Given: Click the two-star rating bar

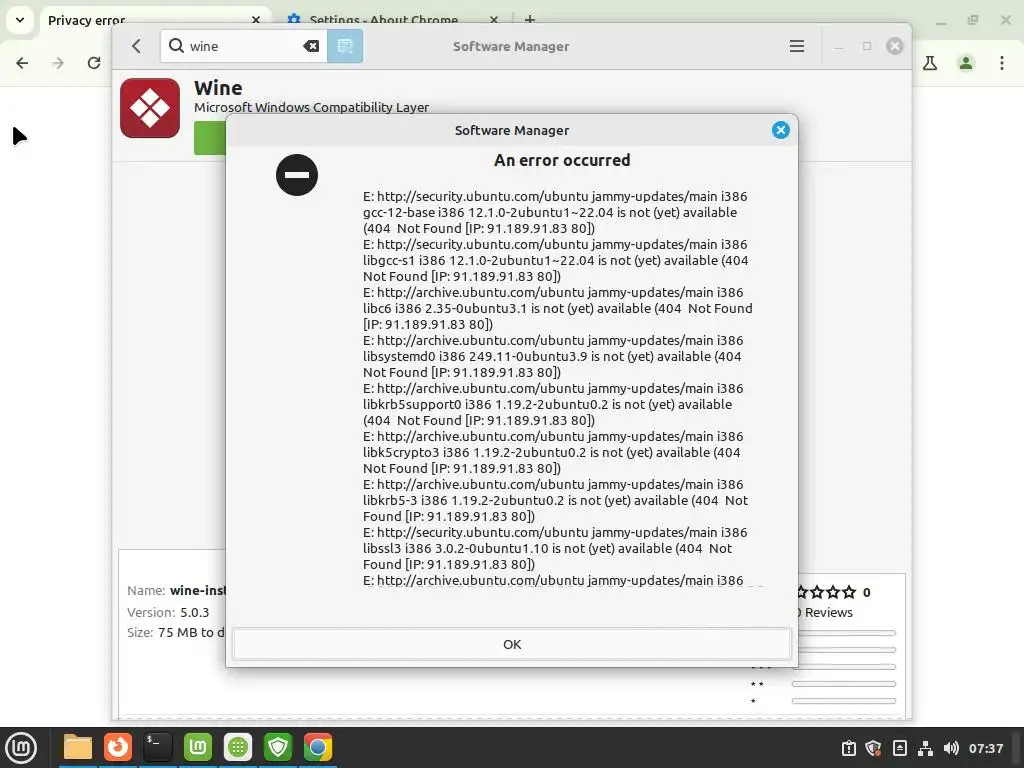Looking at the screenshot, I should [x=844, y=684].
